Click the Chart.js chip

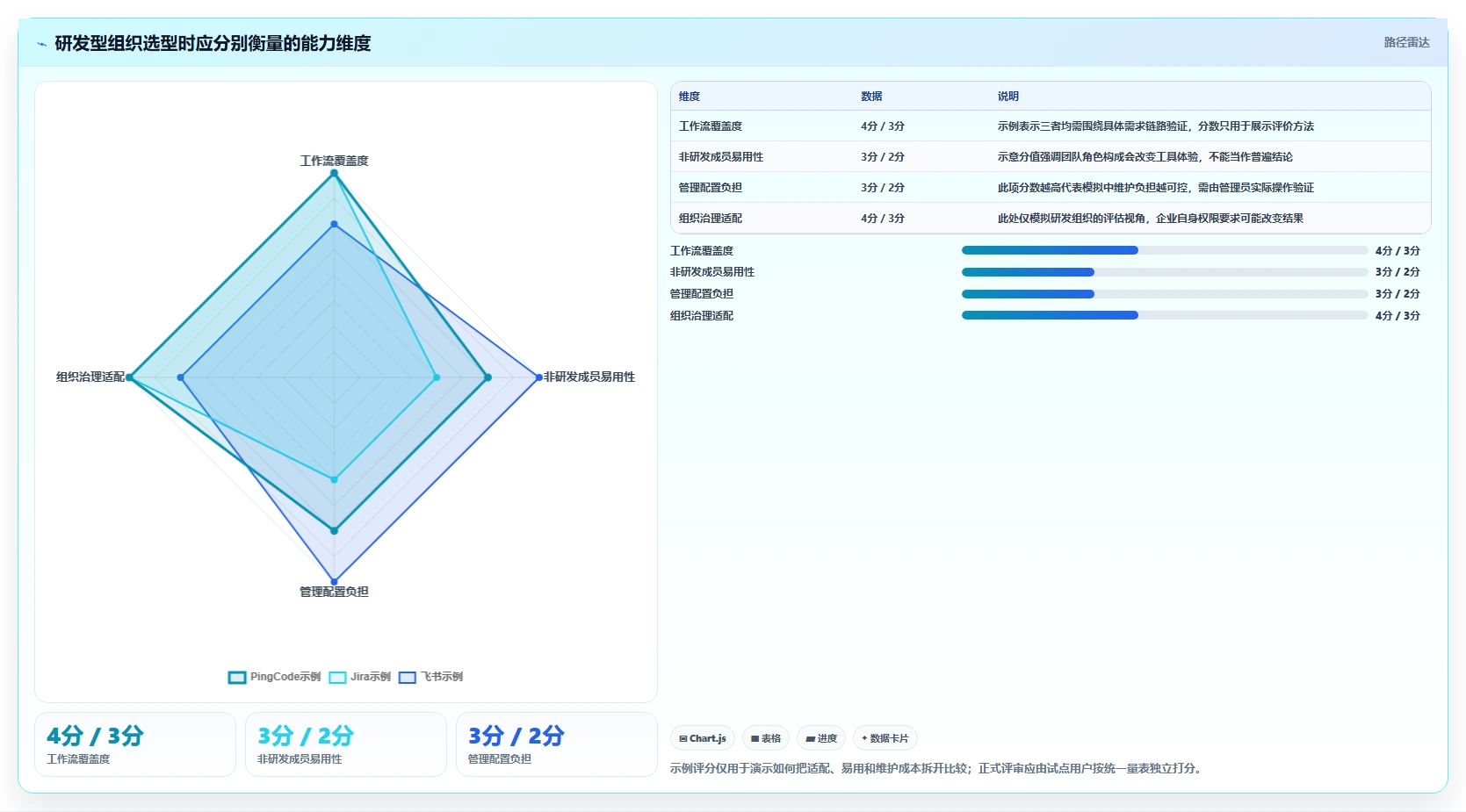(x=703, y=738)
